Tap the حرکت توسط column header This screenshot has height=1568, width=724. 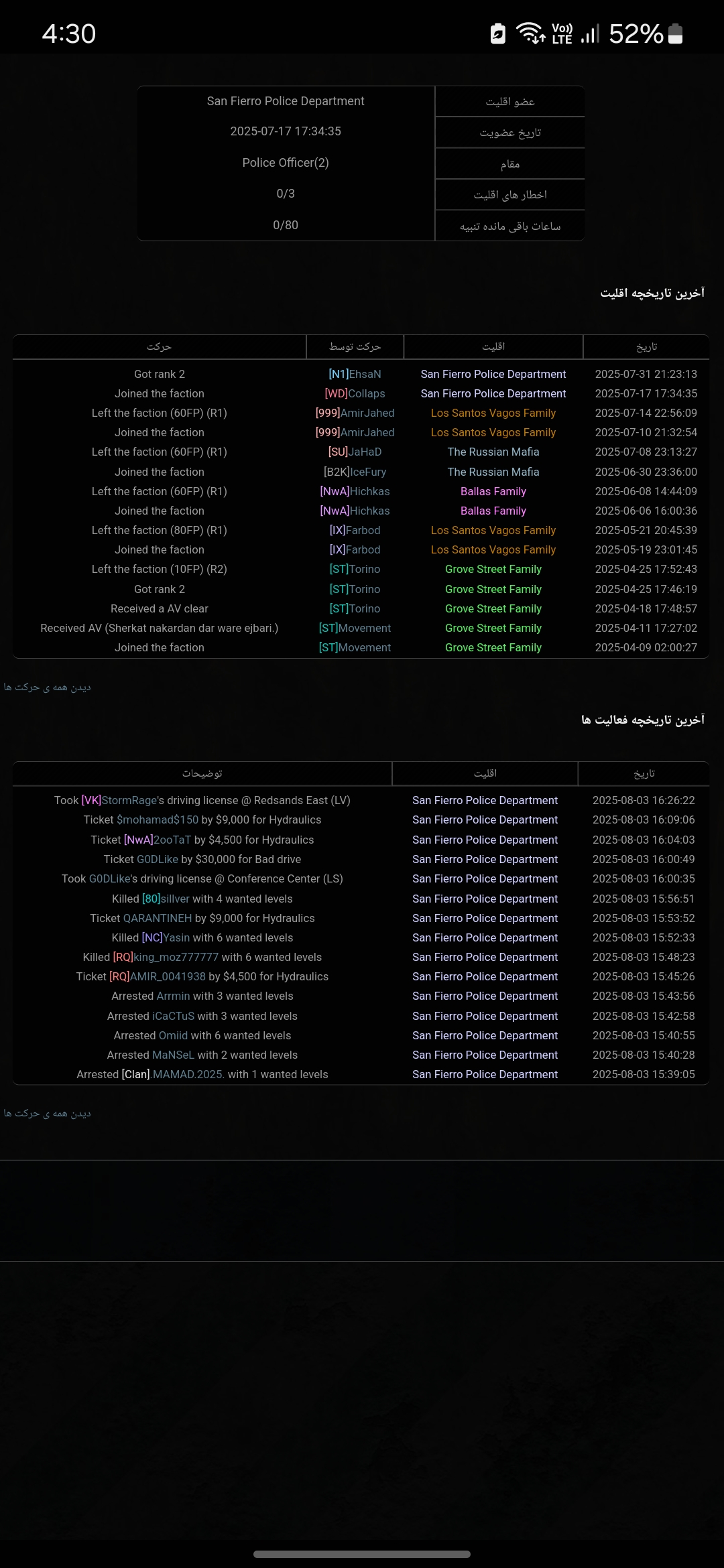tap(355, 346)
